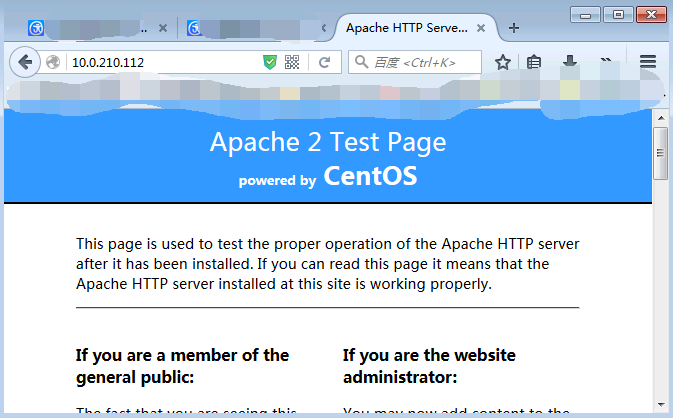Close the first blurred tab
Image resolution: width=673 pixels, height=418 pixels.
click(163, 28)
